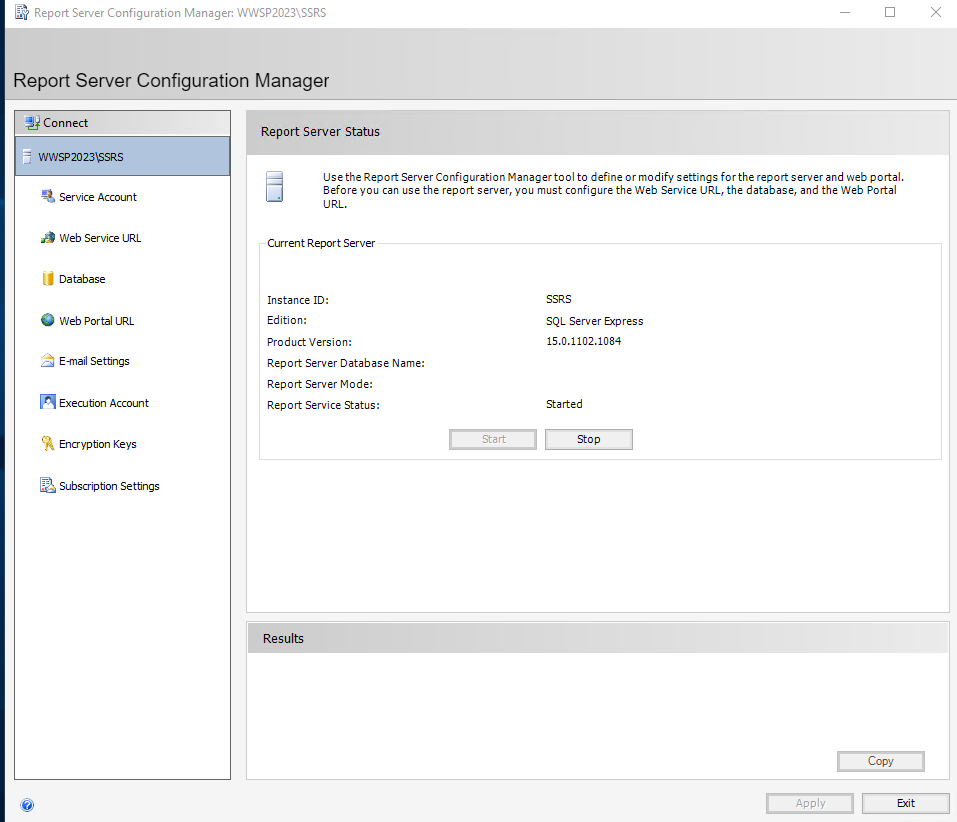Screen dimensions: 957x822
Task: Exit the configuration manager
Action: [x=906, y=803]
